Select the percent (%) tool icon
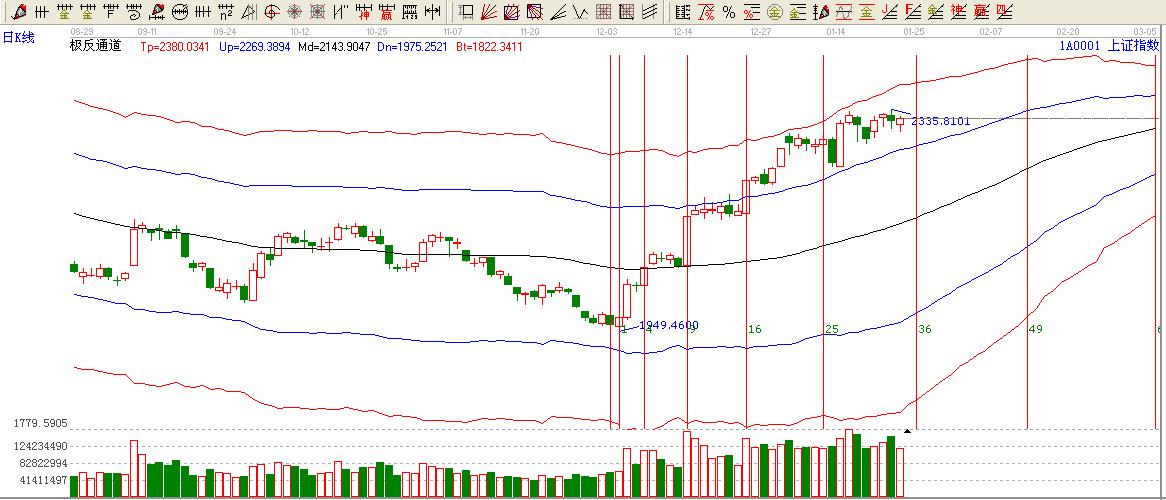Screen dimensions: 1166x500 (728, 13)
